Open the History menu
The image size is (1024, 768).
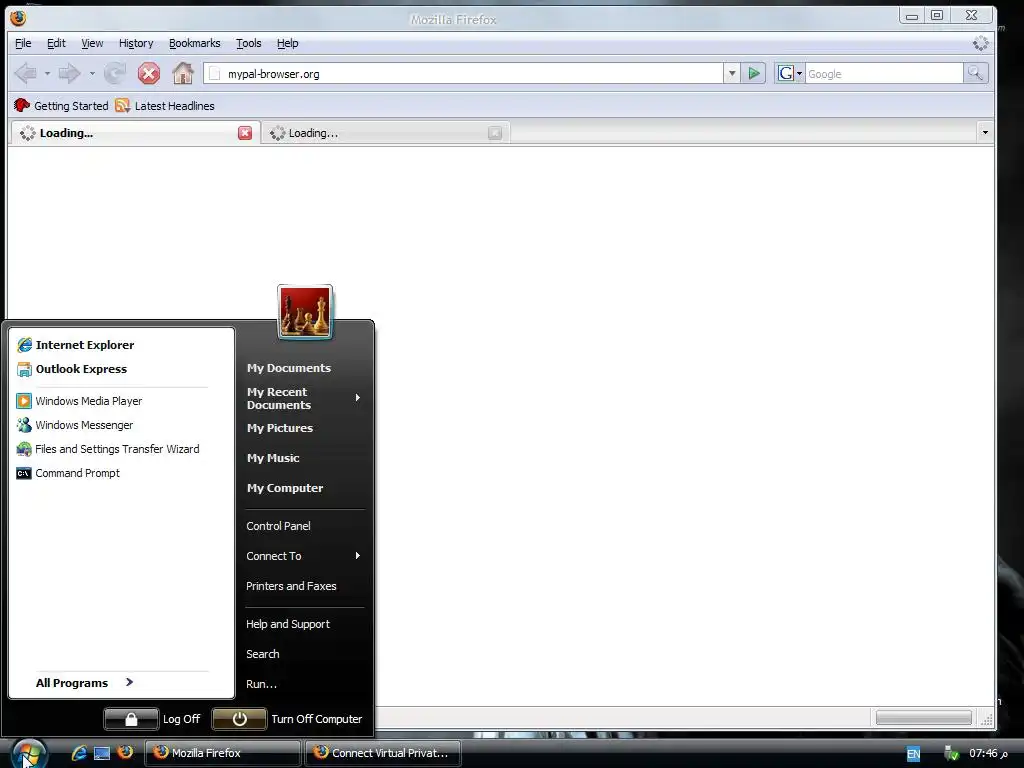pos(136,43)
